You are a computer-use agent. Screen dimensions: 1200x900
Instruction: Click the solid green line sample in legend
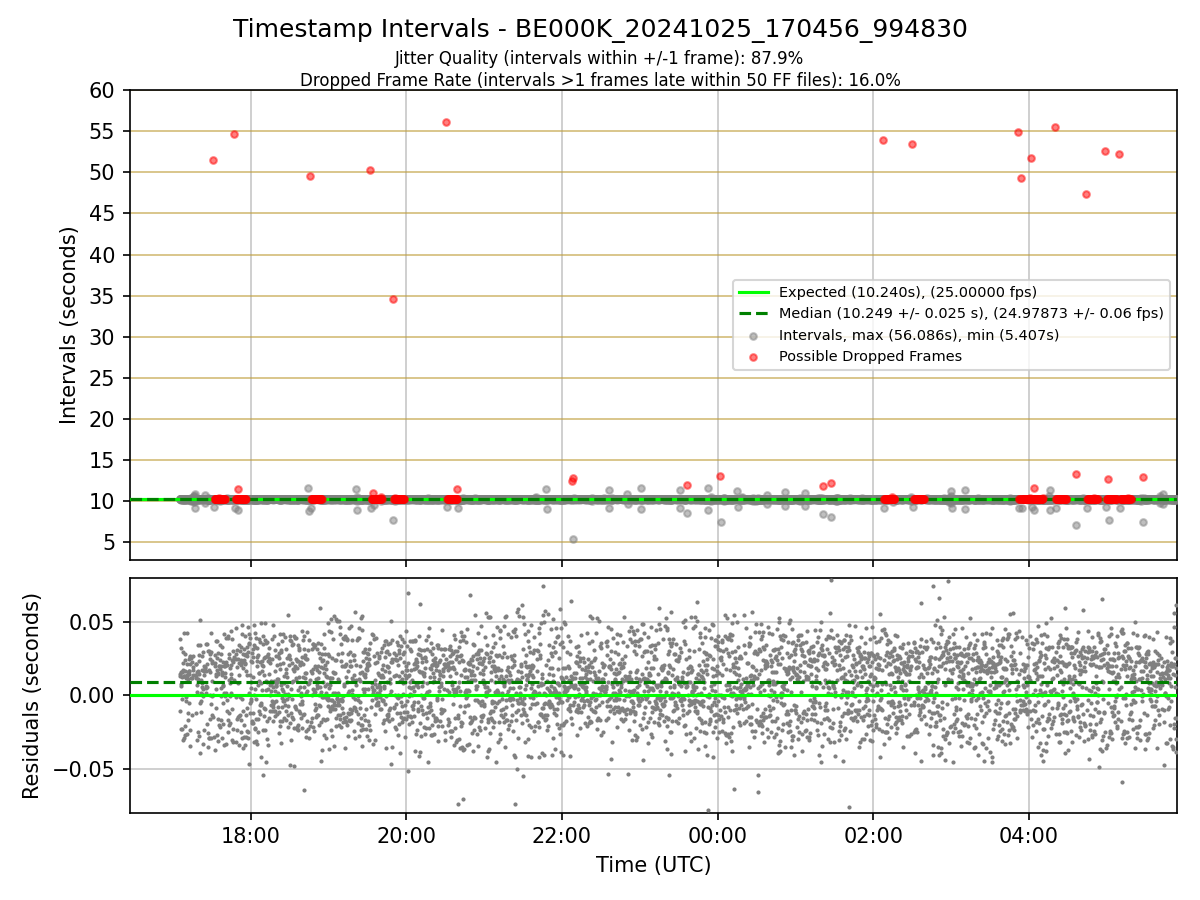754,293
